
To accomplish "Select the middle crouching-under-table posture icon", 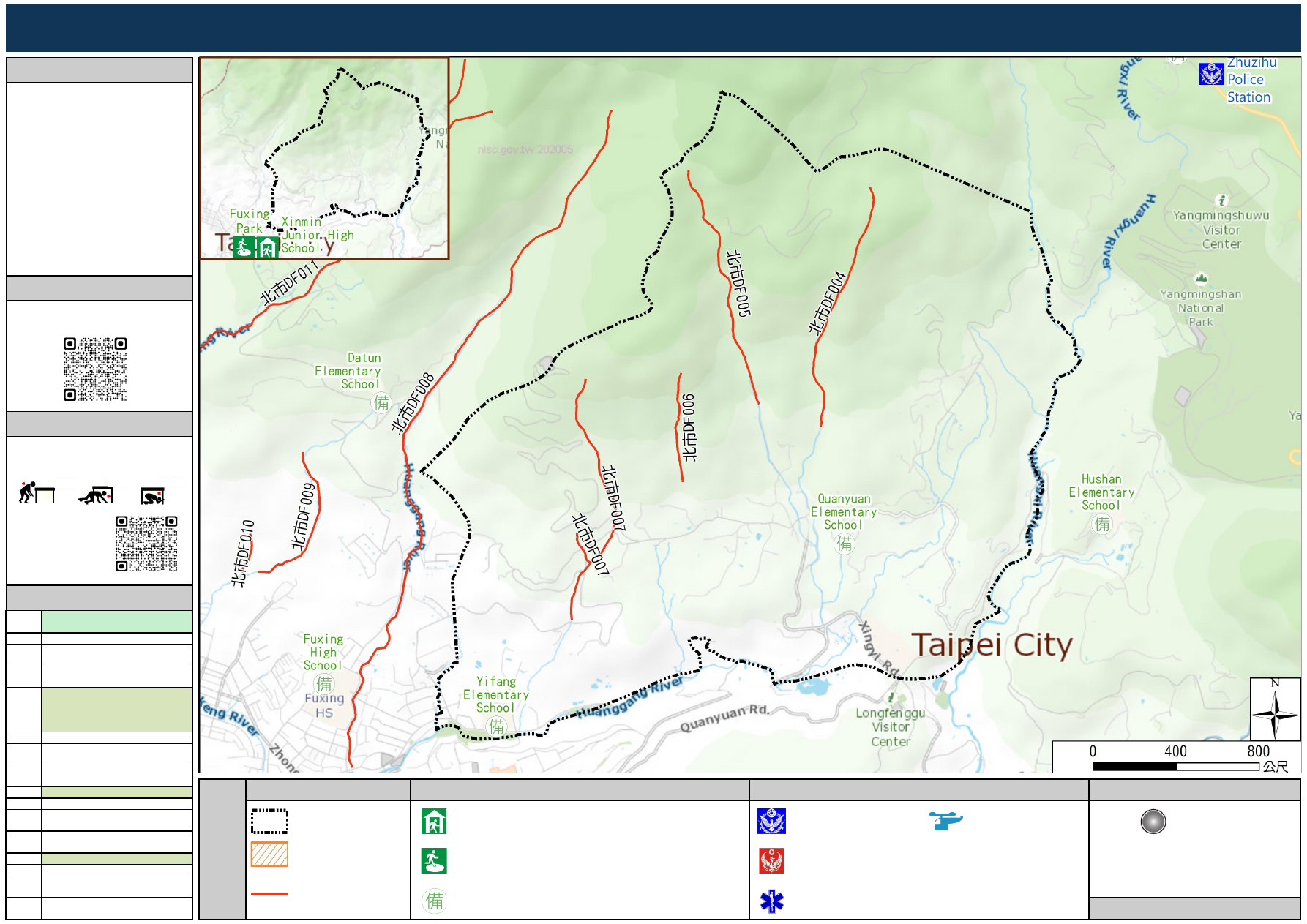I will click(96, 495).
